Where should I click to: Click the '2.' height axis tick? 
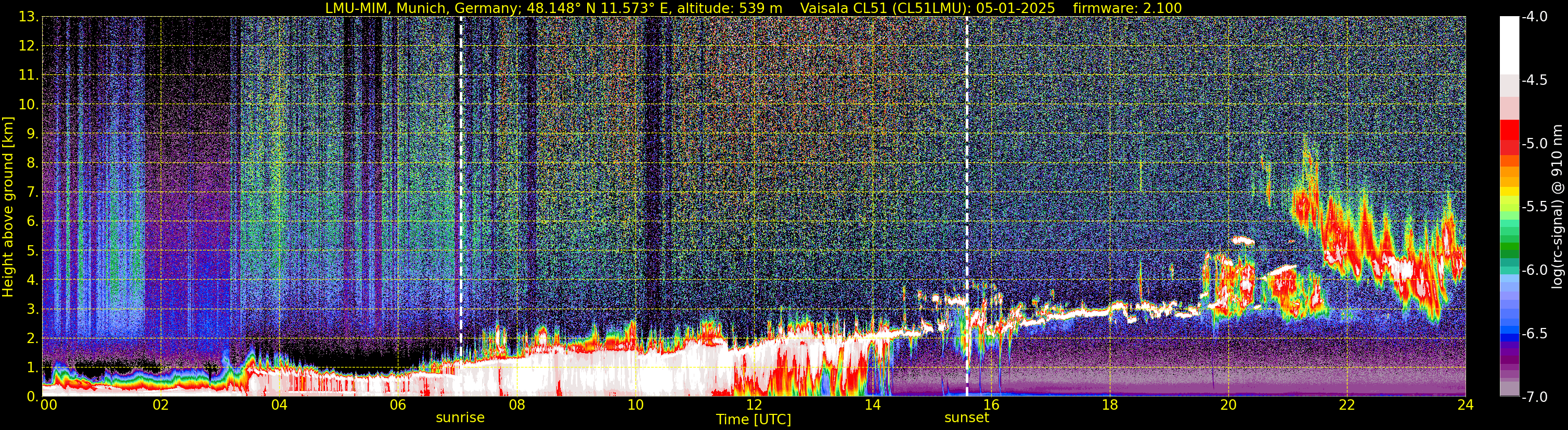pos(32,339)
